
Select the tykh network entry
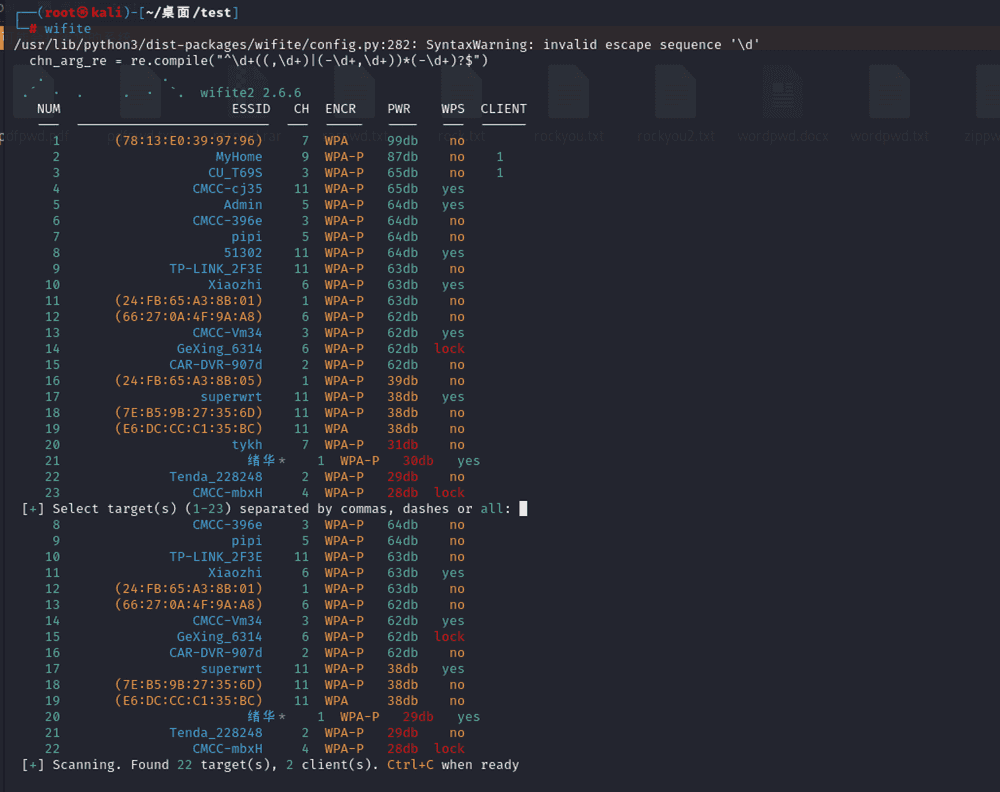point(247,445)
